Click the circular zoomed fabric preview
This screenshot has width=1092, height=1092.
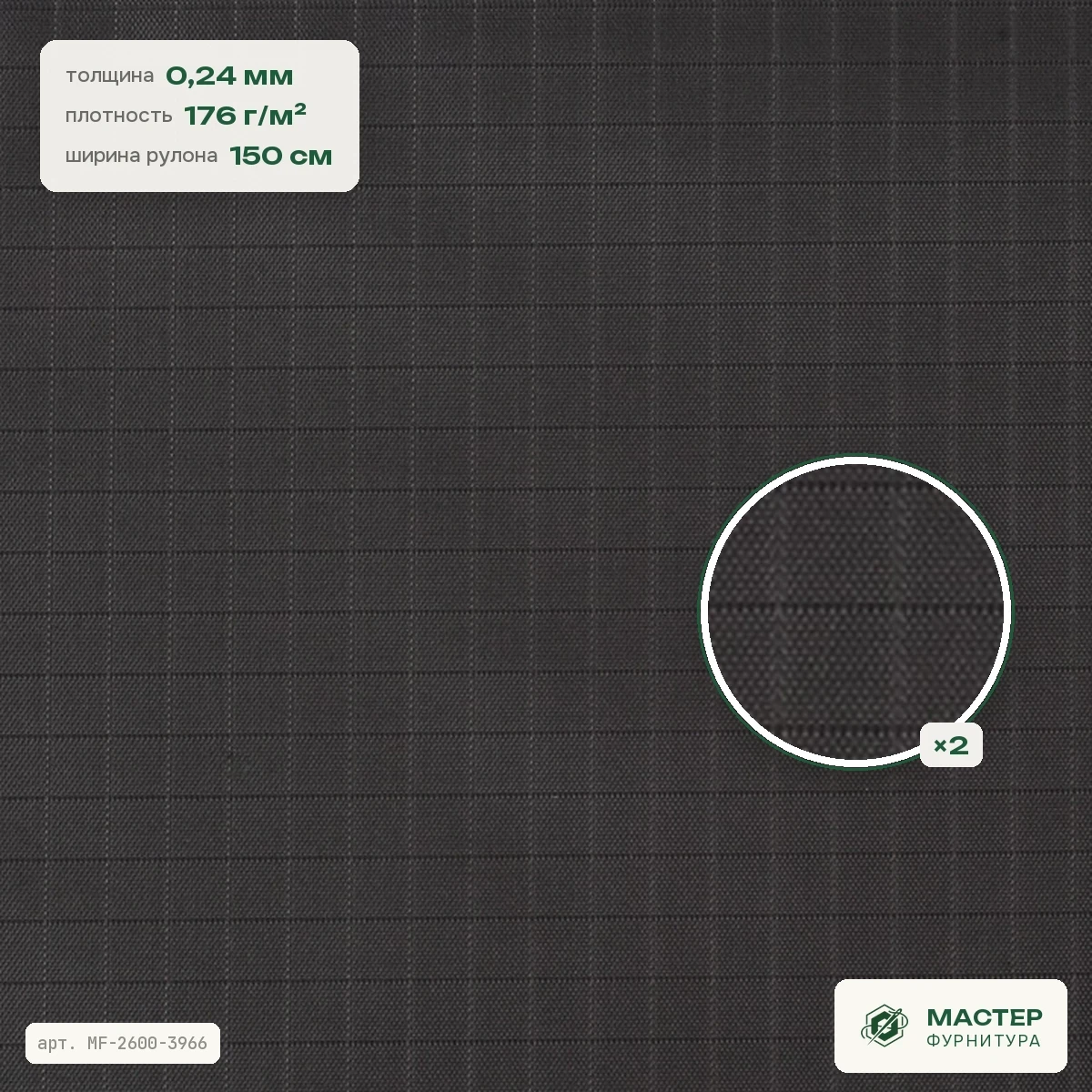point(855,611)
